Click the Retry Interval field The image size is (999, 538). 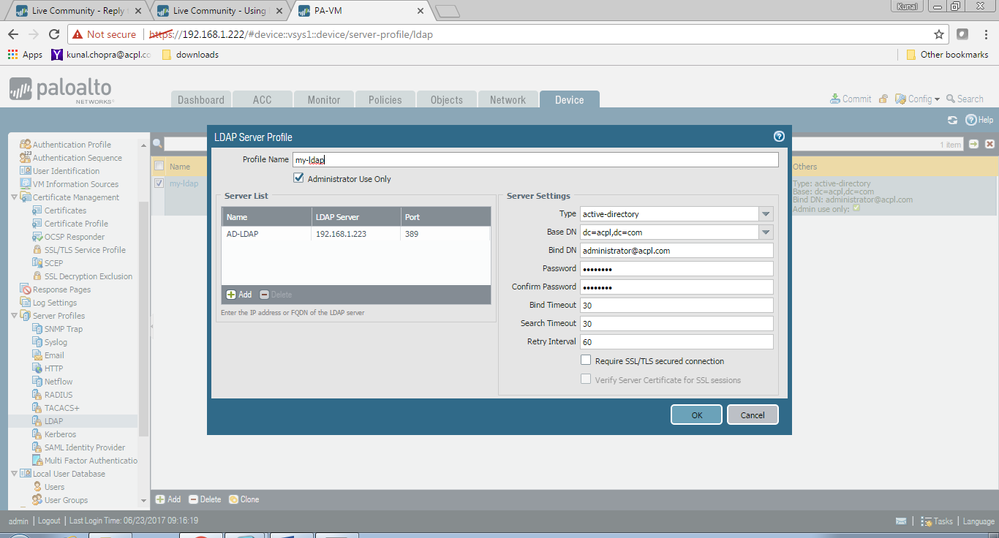pyautogui.click(x=677, y=342)
